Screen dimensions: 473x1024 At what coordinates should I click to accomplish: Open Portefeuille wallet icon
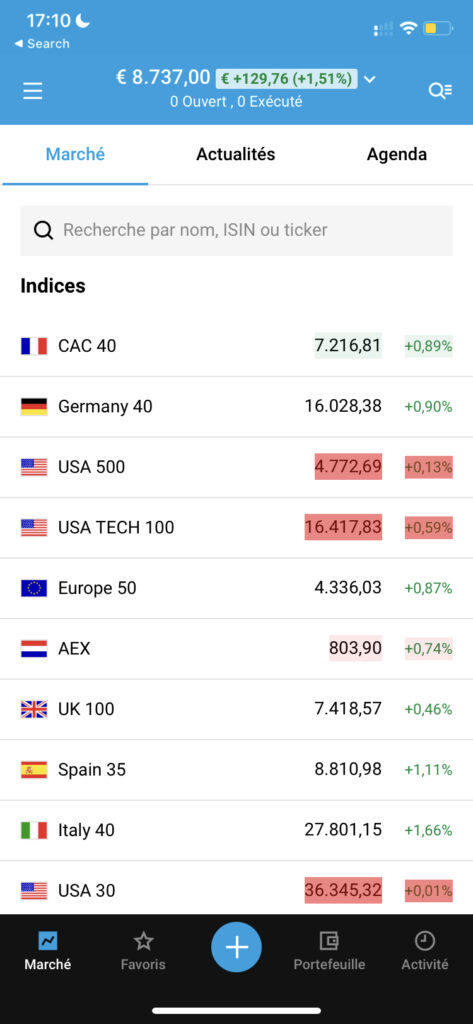[x=329, y=941]
